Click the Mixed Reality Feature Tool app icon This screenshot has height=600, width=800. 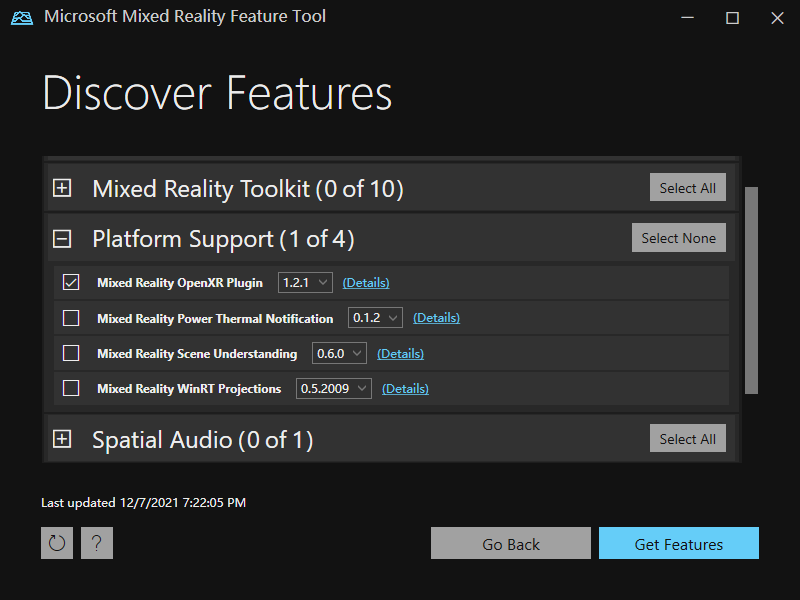(22, 17)
